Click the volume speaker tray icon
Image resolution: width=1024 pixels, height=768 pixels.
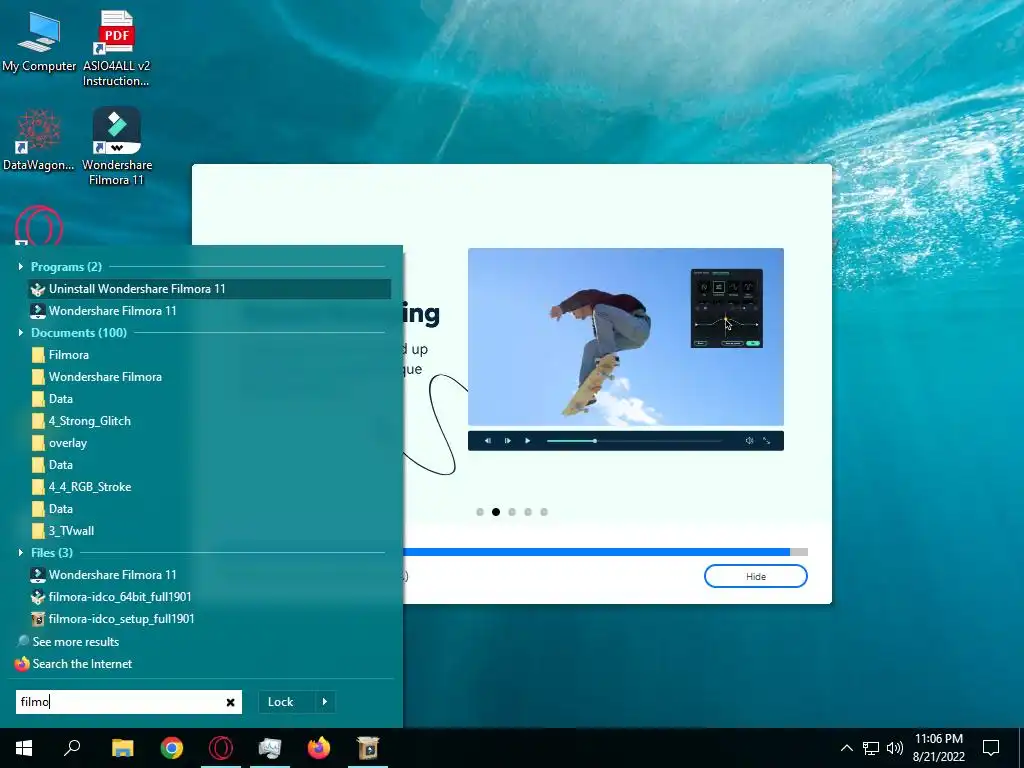coord(895,748)
